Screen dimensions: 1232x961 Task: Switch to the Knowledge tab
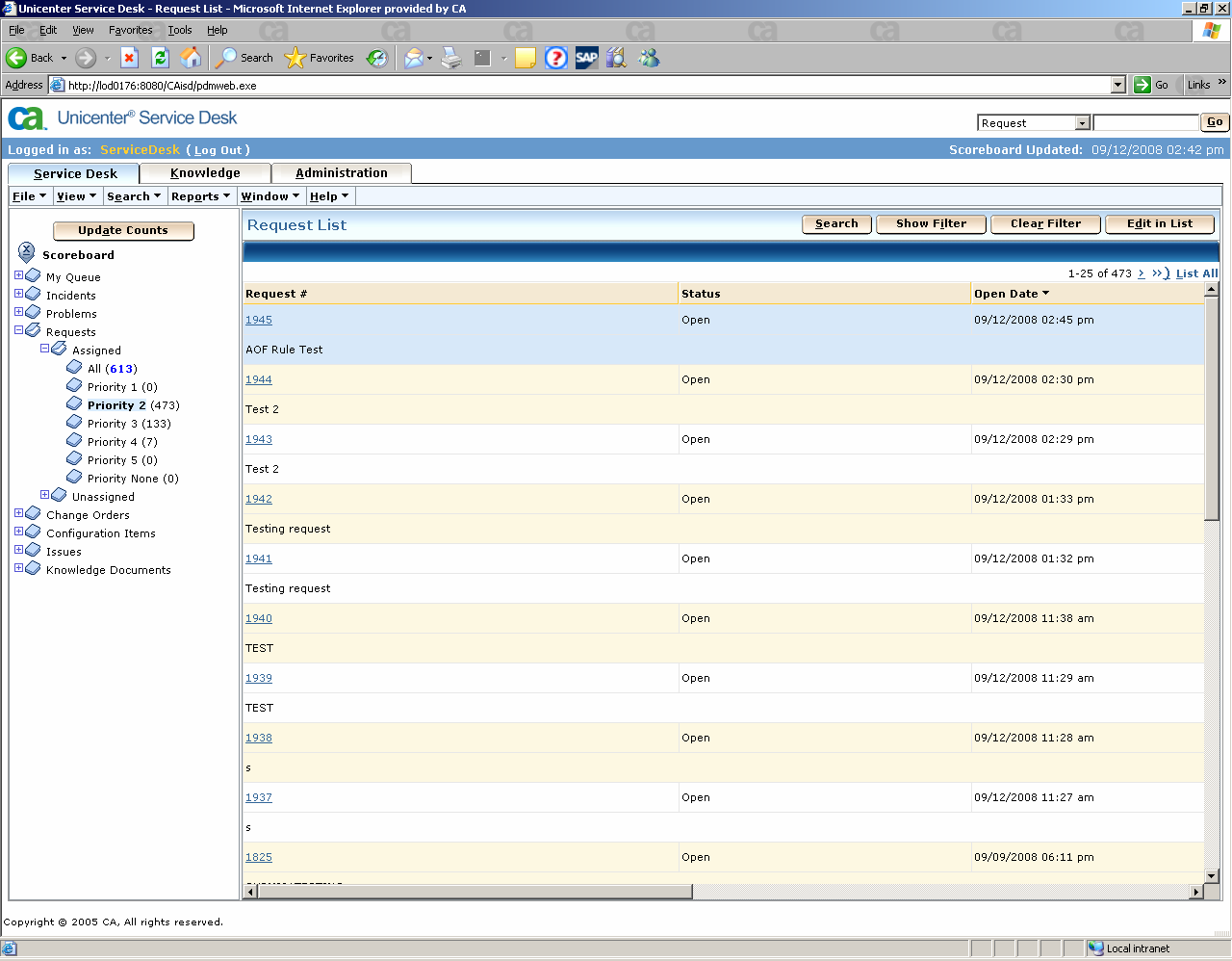point(205,173)
